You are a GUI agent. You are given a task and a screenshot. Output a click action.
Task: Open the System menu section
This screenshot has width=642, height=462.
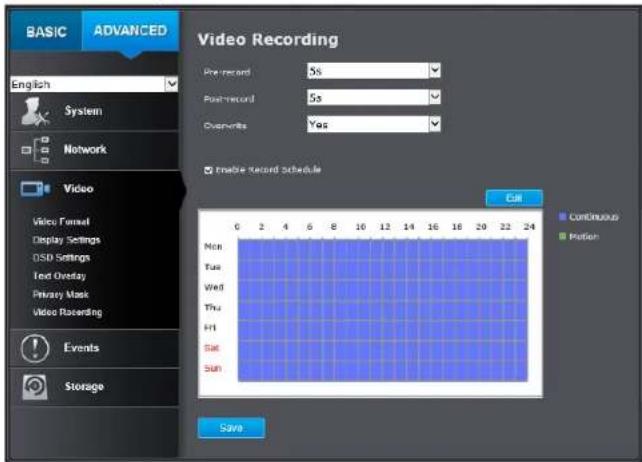95,111
